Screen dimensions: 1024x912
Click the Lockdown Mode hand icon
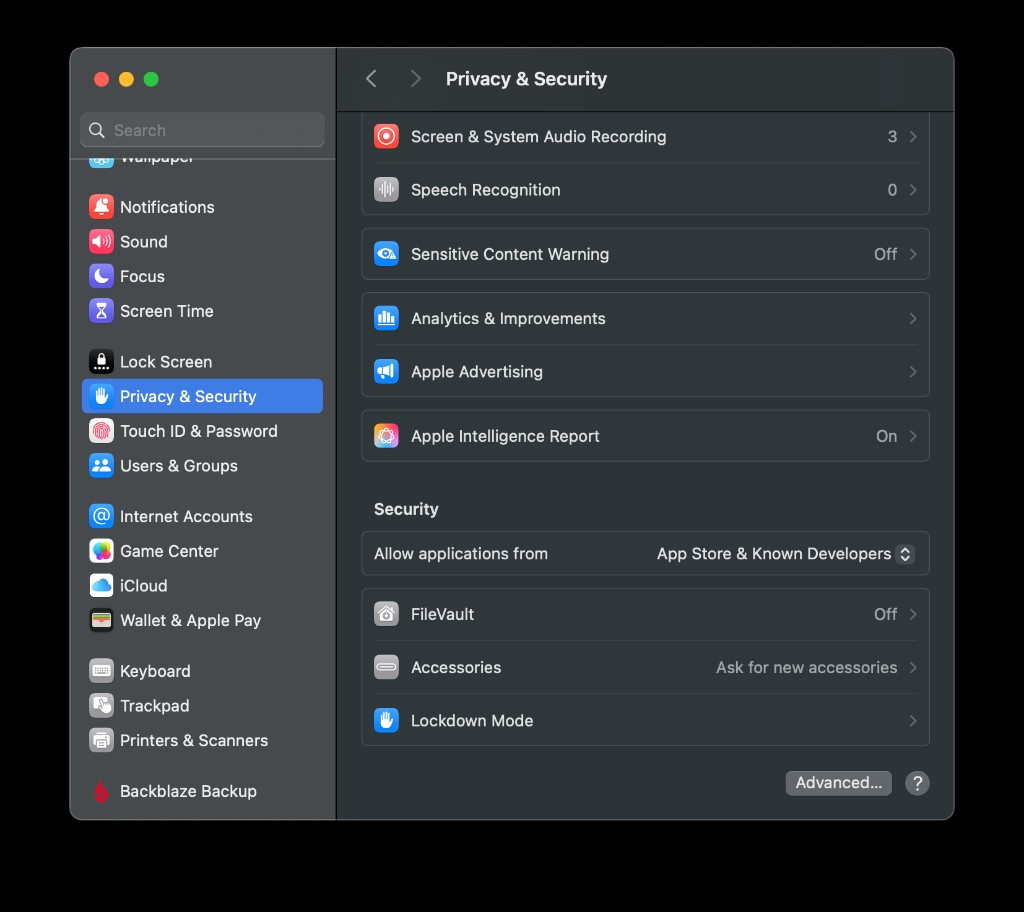[x=386, y=720]
